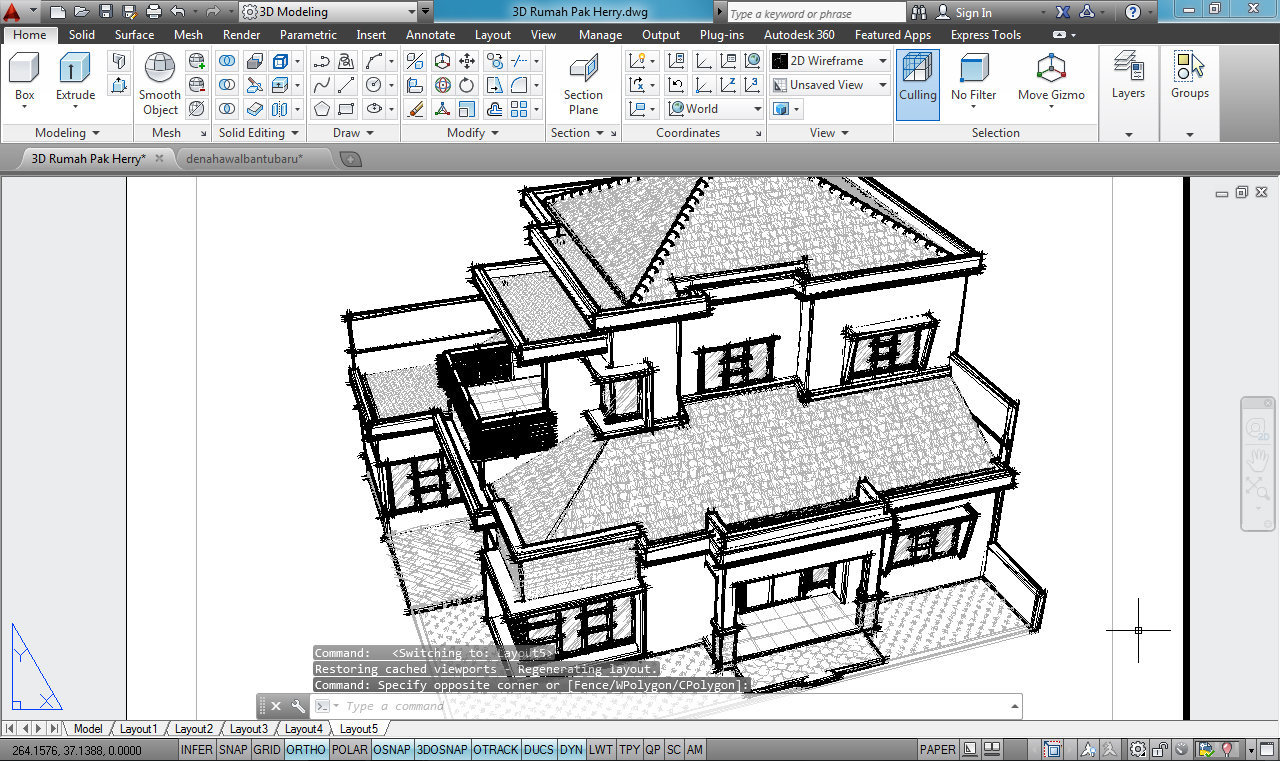Select the Box modeling tool
This screenshot has width=1280, height=761.
(24, 76)
